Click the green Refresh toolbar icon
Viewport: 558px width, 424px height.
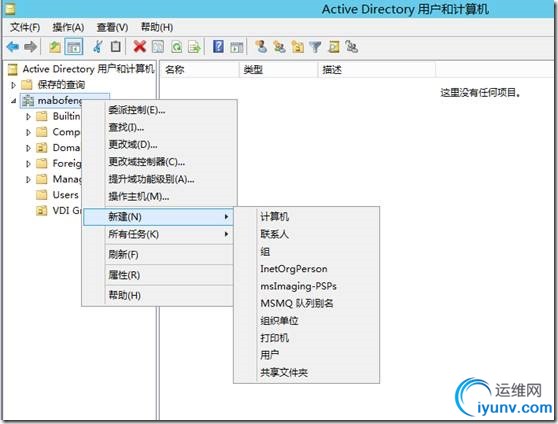[177, 47]
